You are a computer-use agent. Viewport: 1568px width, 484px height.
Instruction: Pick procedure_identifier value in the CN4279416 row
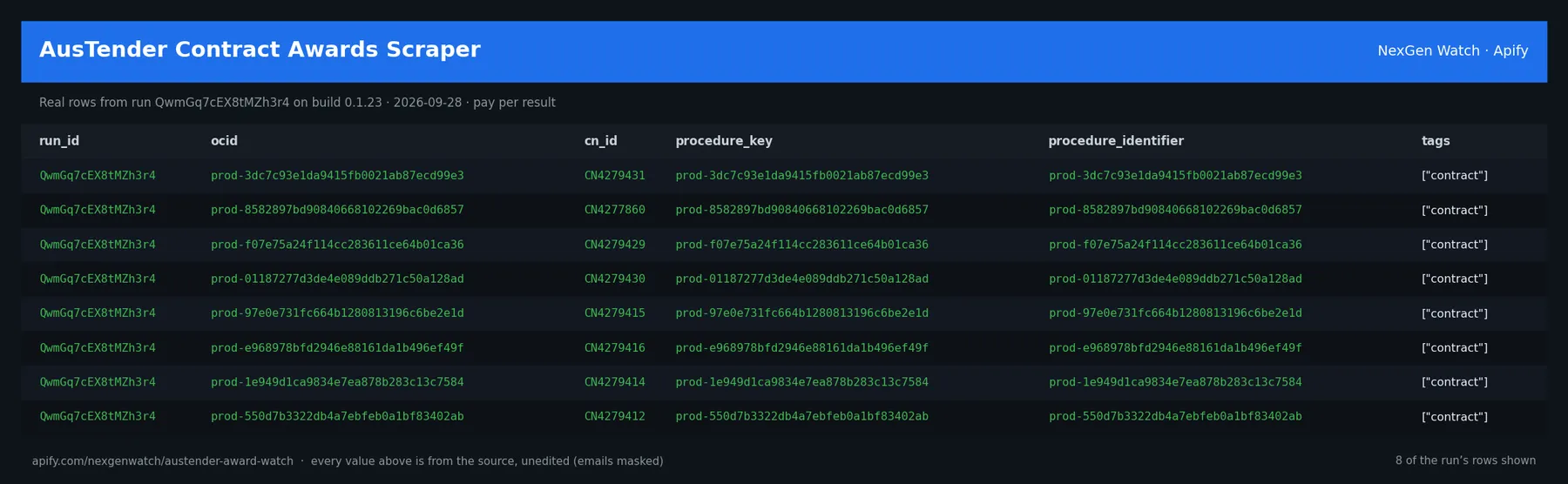(1175, 348)
